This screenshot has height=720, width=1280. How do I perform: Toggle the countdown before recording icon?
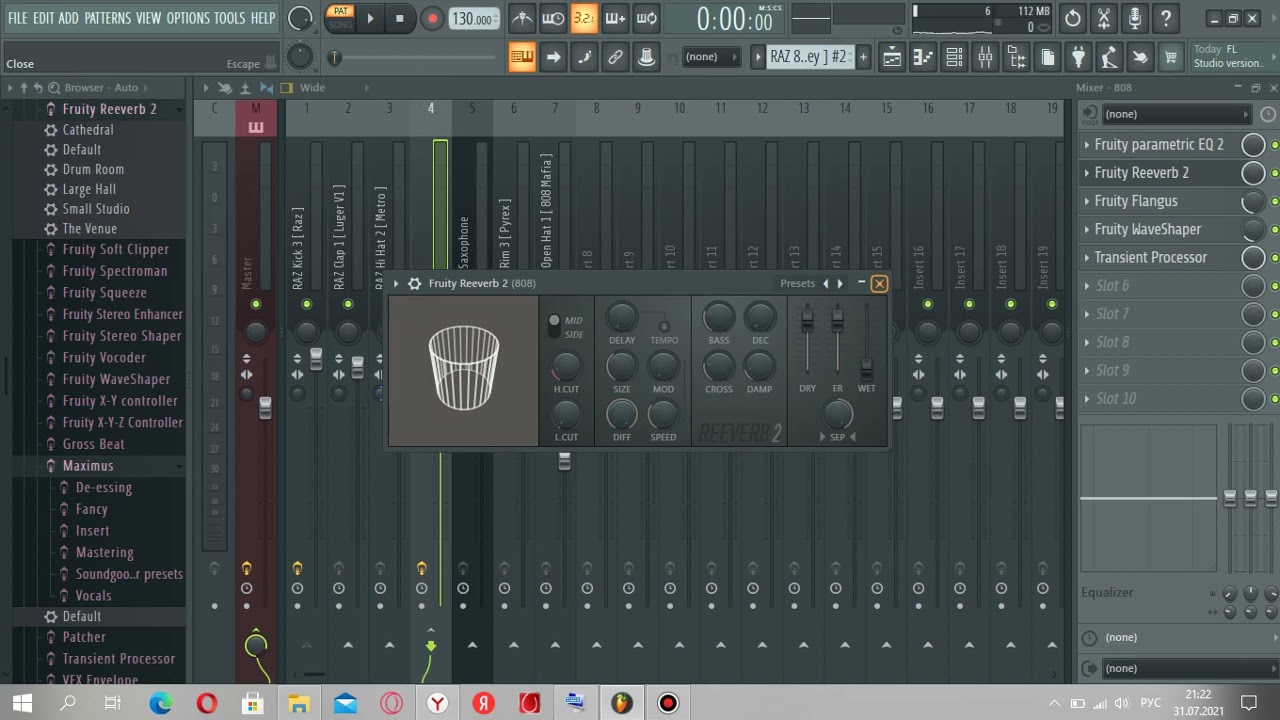[x=584, y=18]
